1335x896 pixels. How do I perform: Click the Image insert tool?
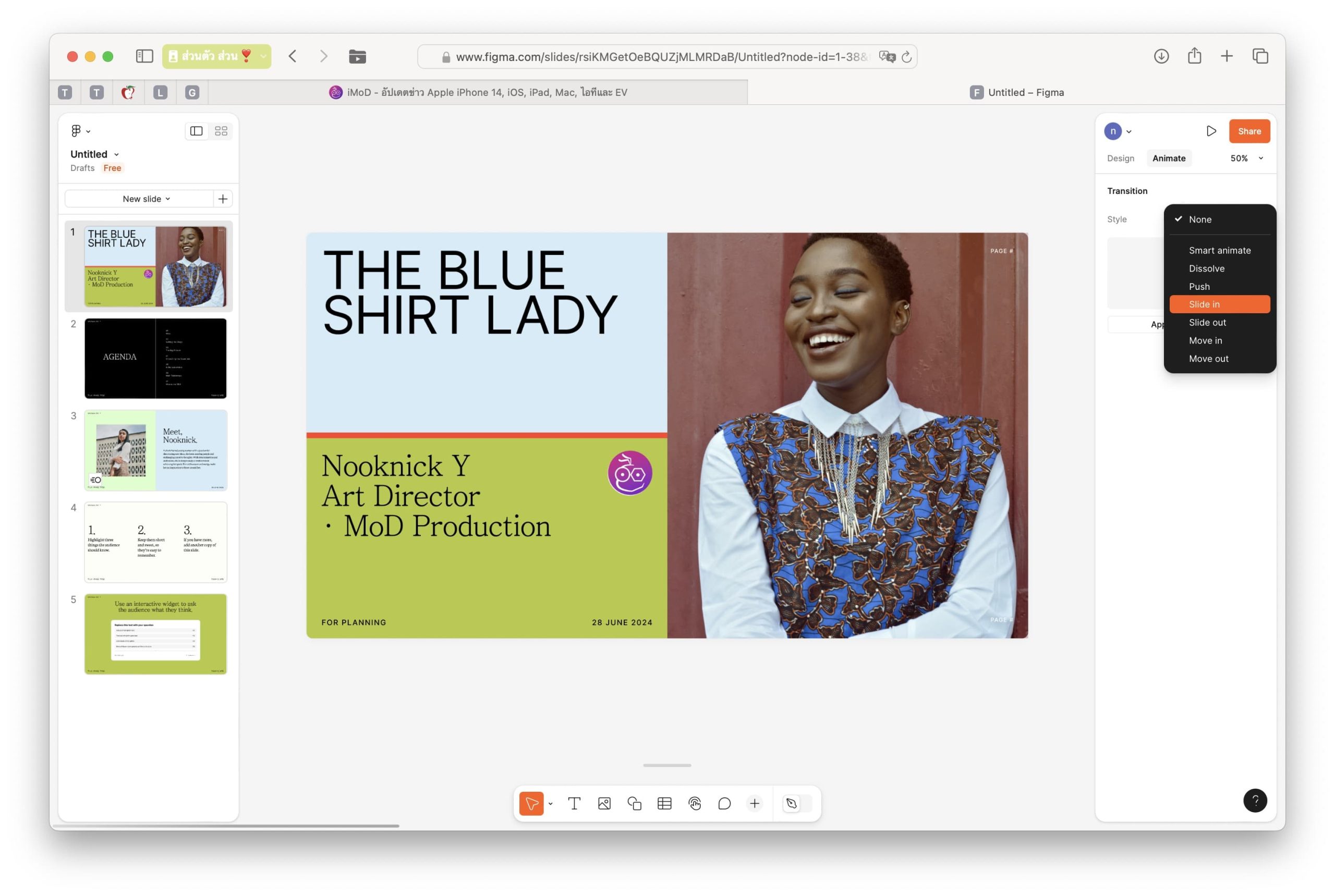point(604,803)
